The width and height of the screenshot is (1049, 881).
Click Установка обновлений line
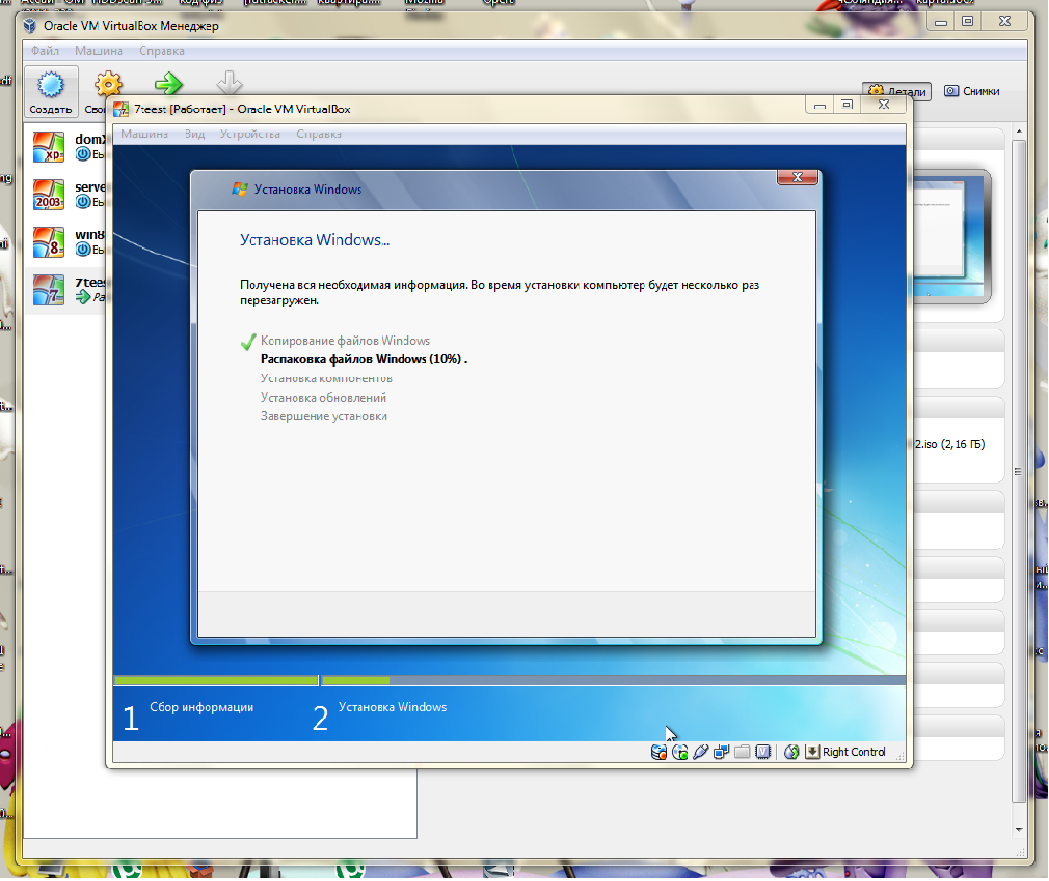point(323,397)
